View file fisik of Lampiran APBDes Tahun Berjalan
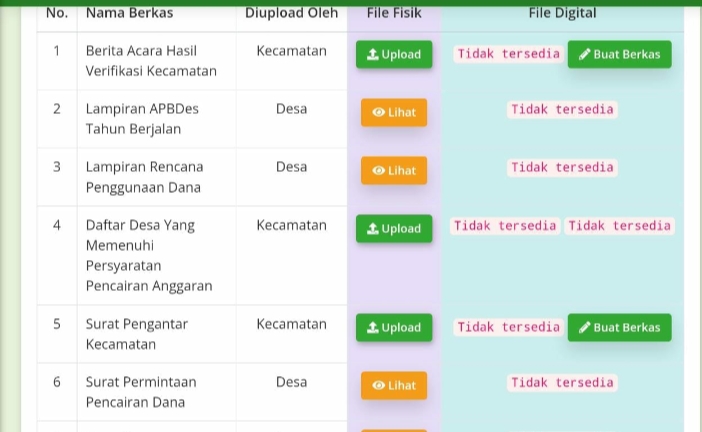 click(x=394, y=113)
